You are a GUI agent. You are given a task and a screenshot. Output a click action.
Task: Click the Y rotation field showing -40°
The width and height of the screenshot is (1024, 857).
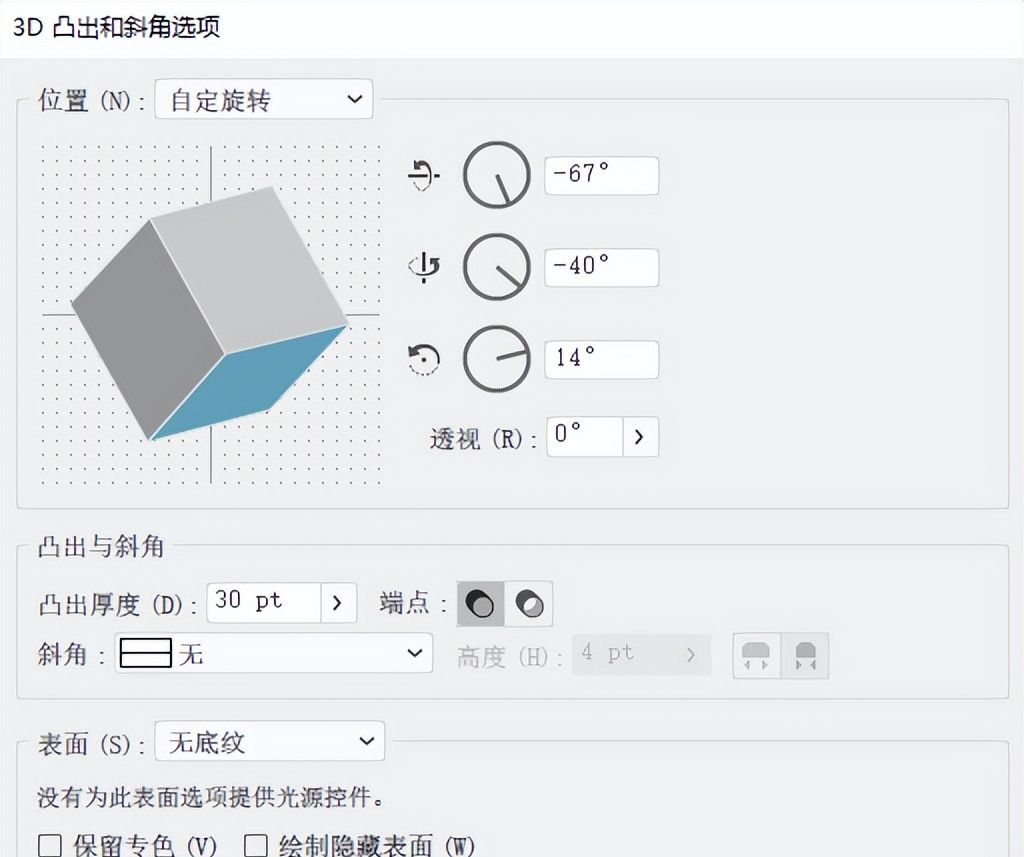click(x=601, y=267)
